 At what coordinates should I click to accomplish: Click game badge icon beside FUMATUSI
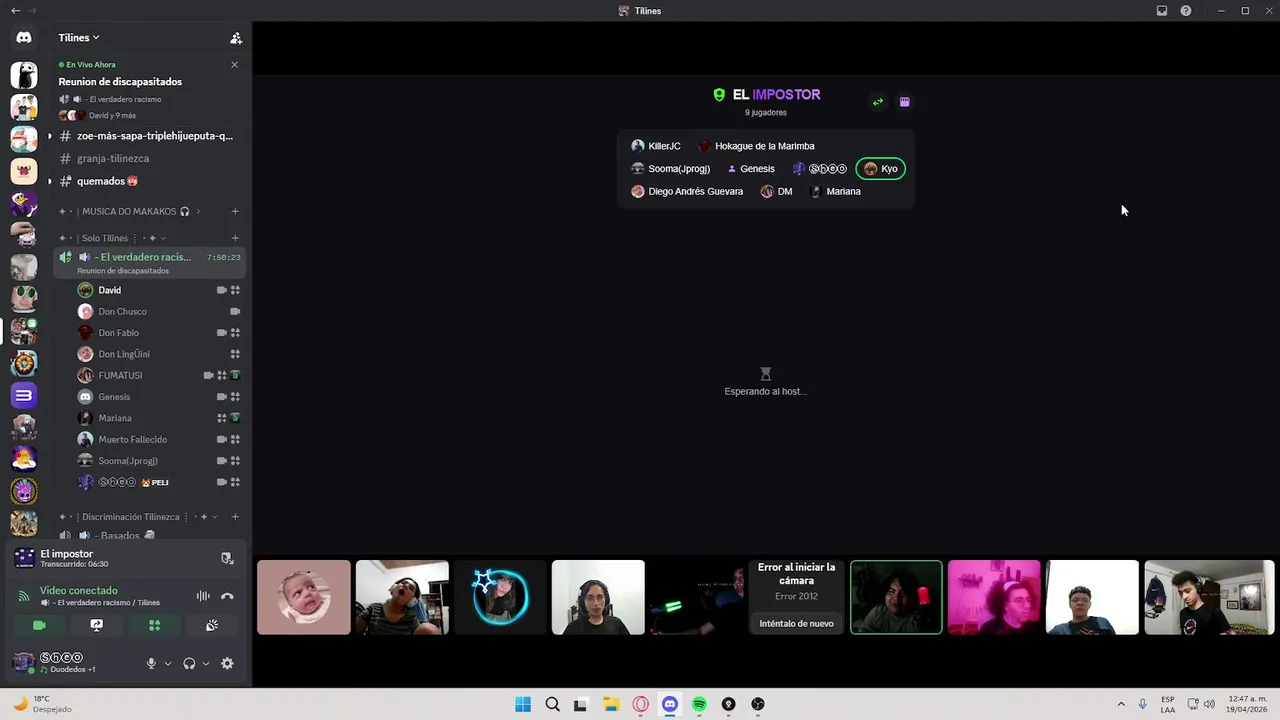coord(235,375)
